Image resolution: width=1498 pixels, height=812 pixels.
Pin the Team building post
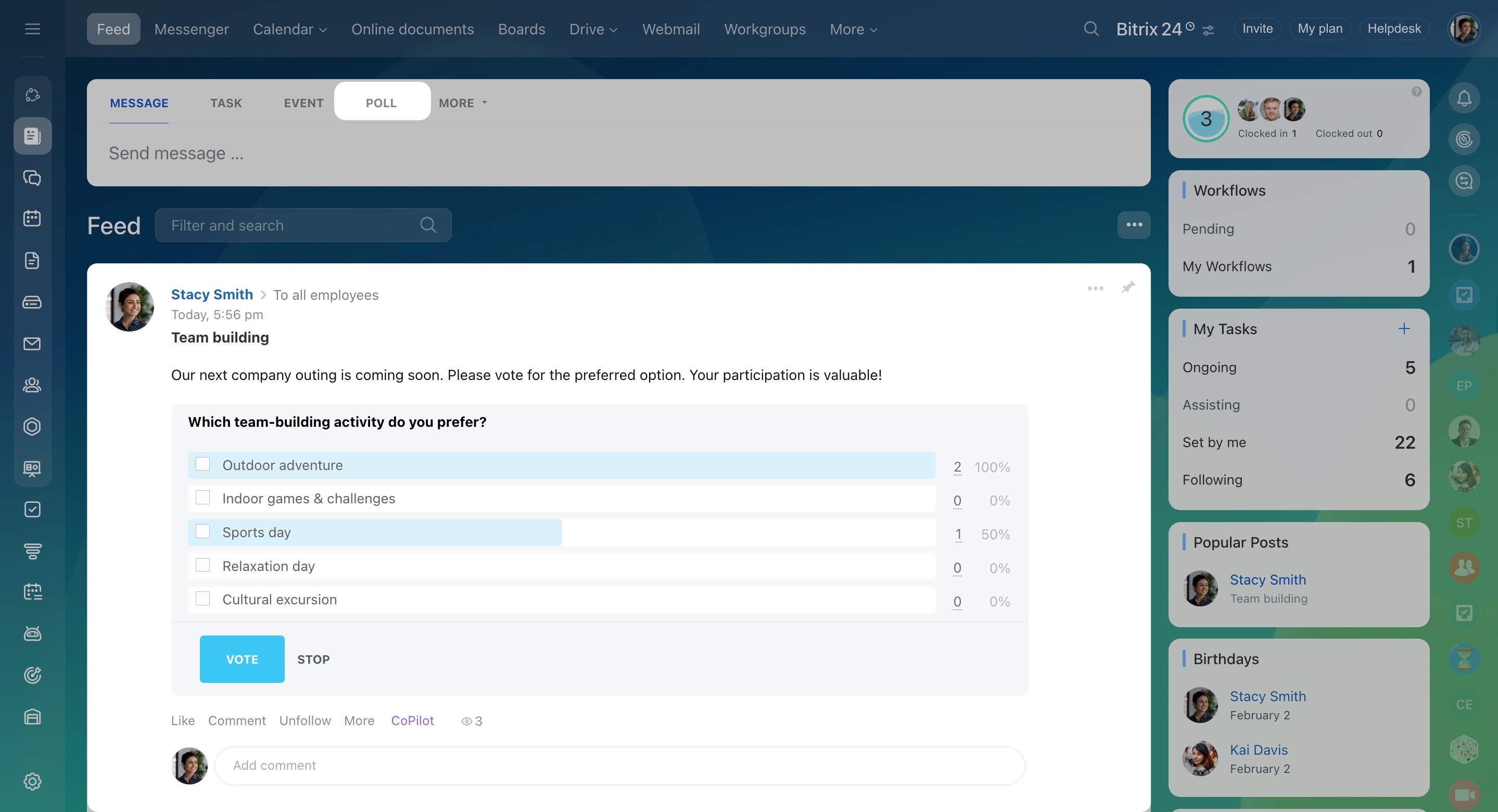(1127, 287)
